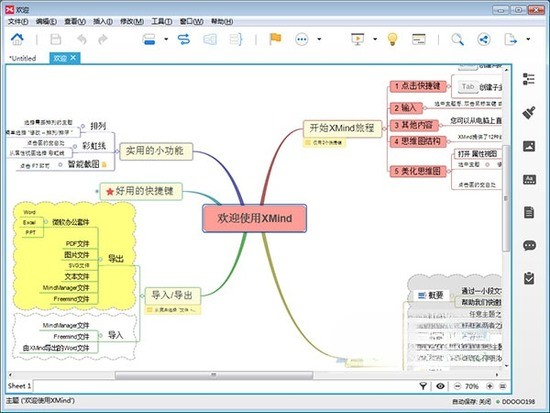
Task: Undo the last action with the back arrow
Action: point(82,39)
